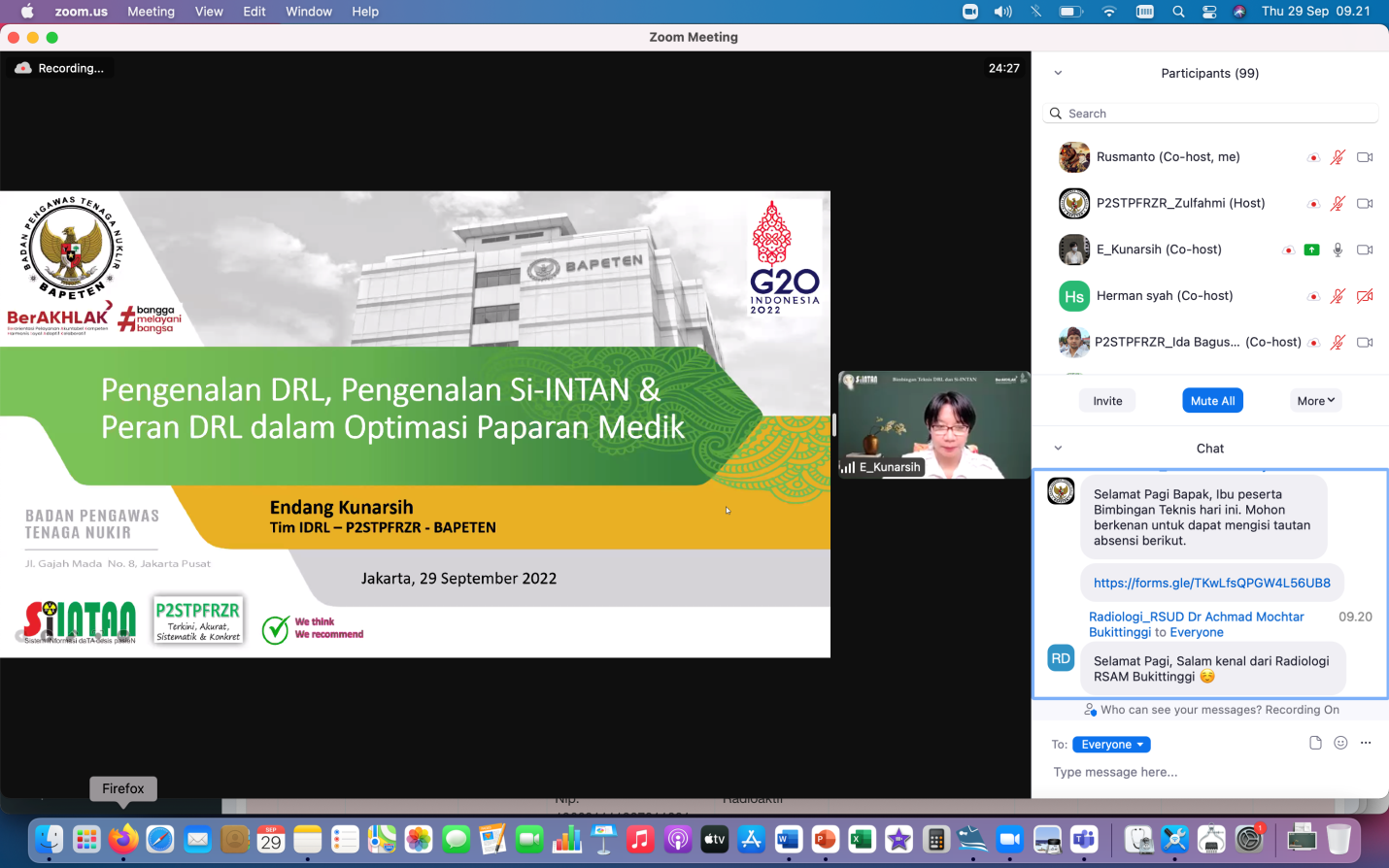Open System Preferences from the Dock
This screenshot has width=1389, height=868.
tap(1250, 839)
